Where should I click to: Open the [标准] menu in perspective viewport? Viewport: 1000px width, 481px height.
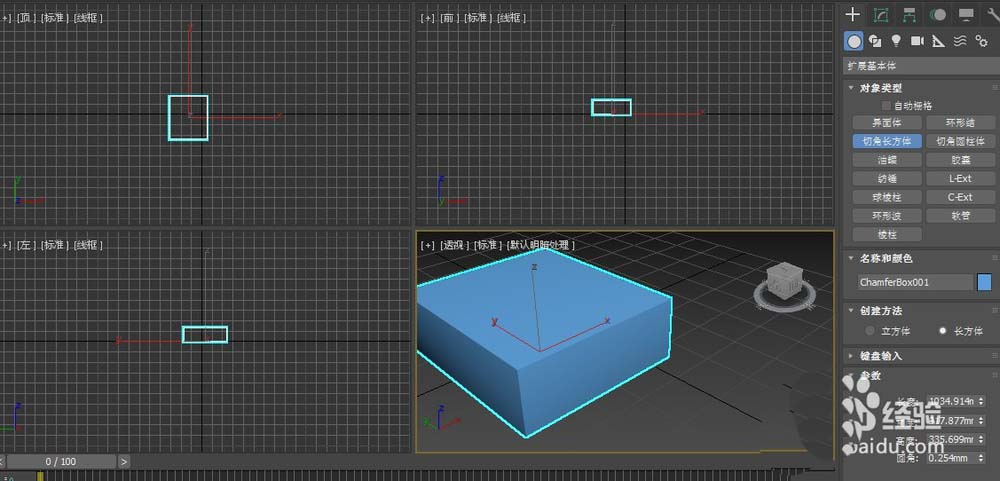point(488,245)
